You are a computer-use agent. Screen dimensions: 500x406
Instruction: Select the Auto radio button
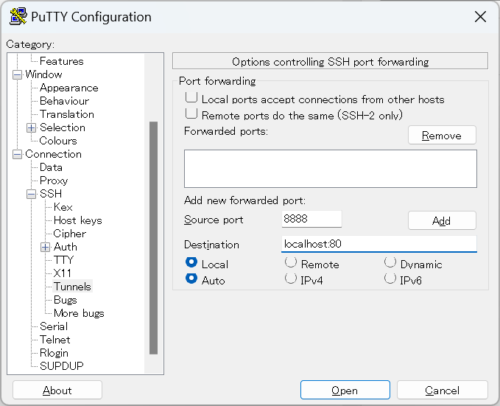[x=191, y=279]
